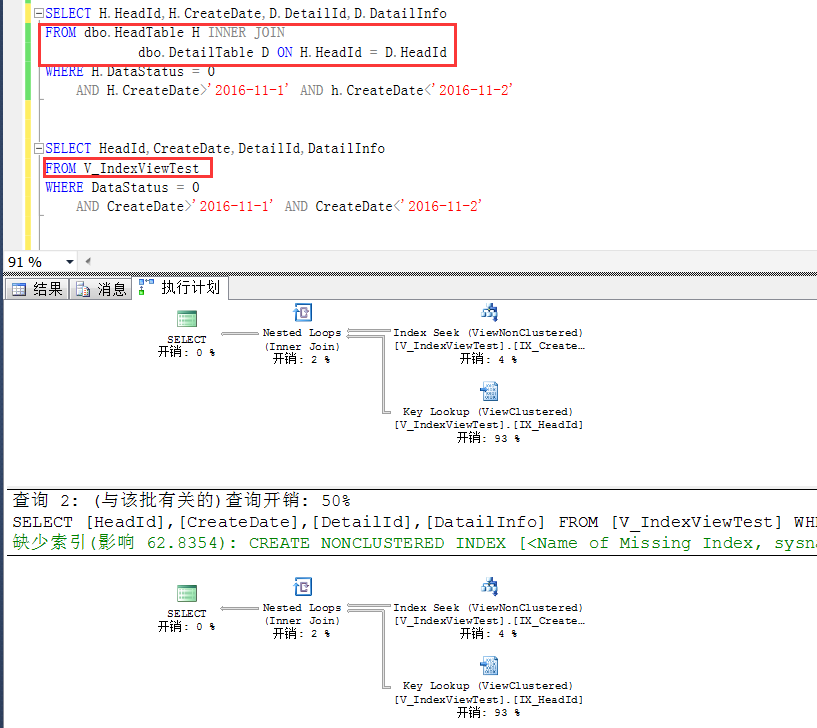
Task: Click 'dbo.DetailTable D ON H.HeadId = D.HeadId' line
Action: coord(292,53)
